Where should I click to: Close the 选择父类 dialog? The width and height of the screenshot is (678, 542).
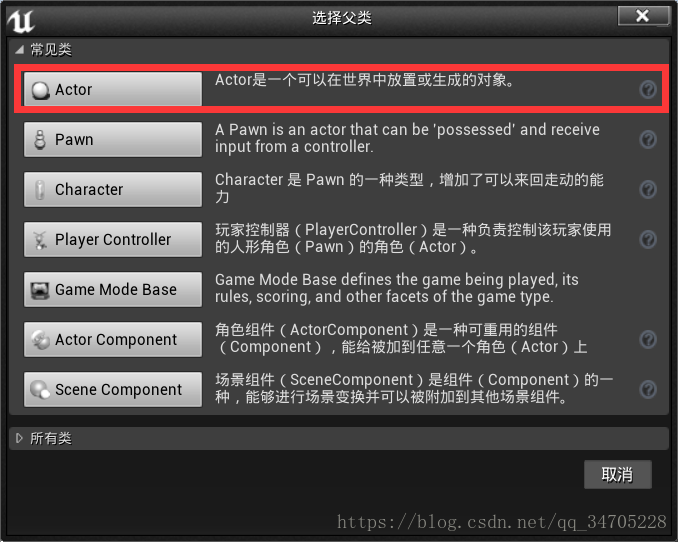click(x=643, y=16)
